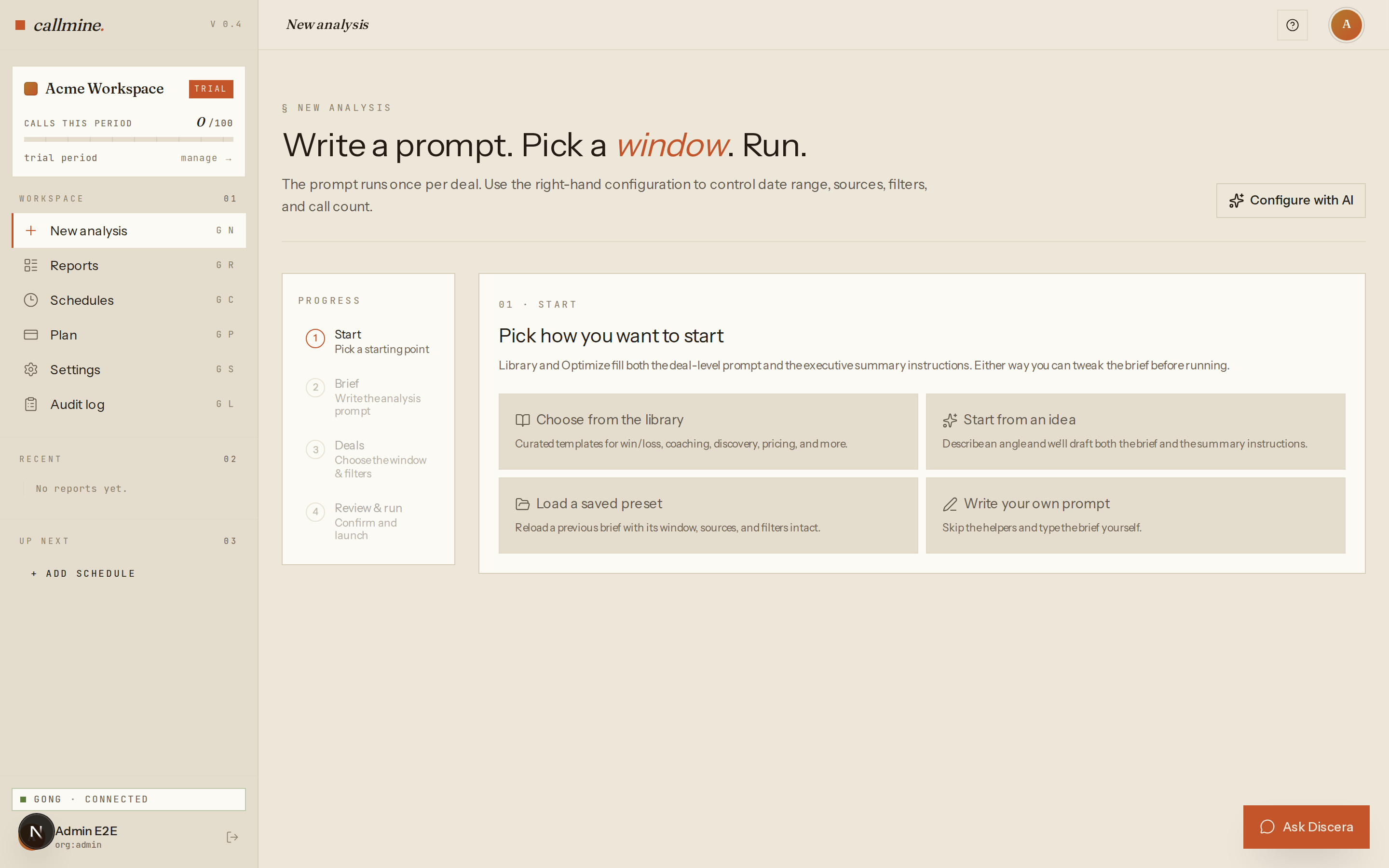1389x868 pixels.
Task: Click the Settings gear icon
Action: (x=31, y=369)
